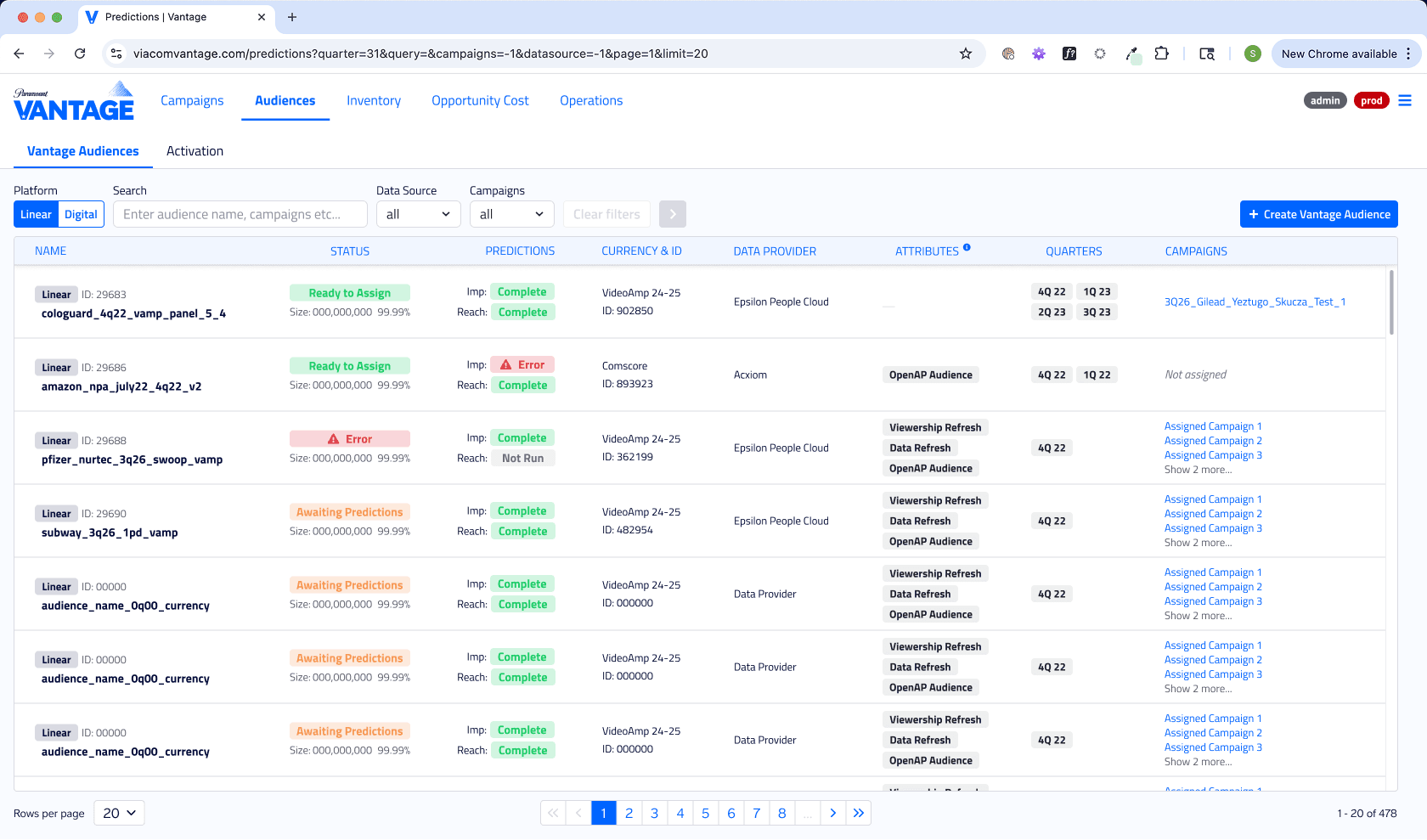Open the Chrome three-dot menu
The height and width of the screenshot is (840, 1427).
click(1408, 54)
